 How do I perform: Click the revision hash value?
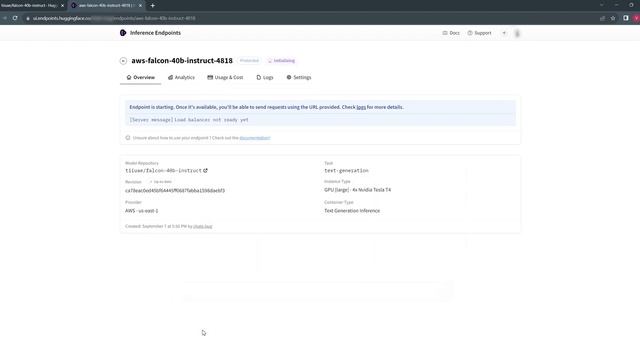[175, 191]
